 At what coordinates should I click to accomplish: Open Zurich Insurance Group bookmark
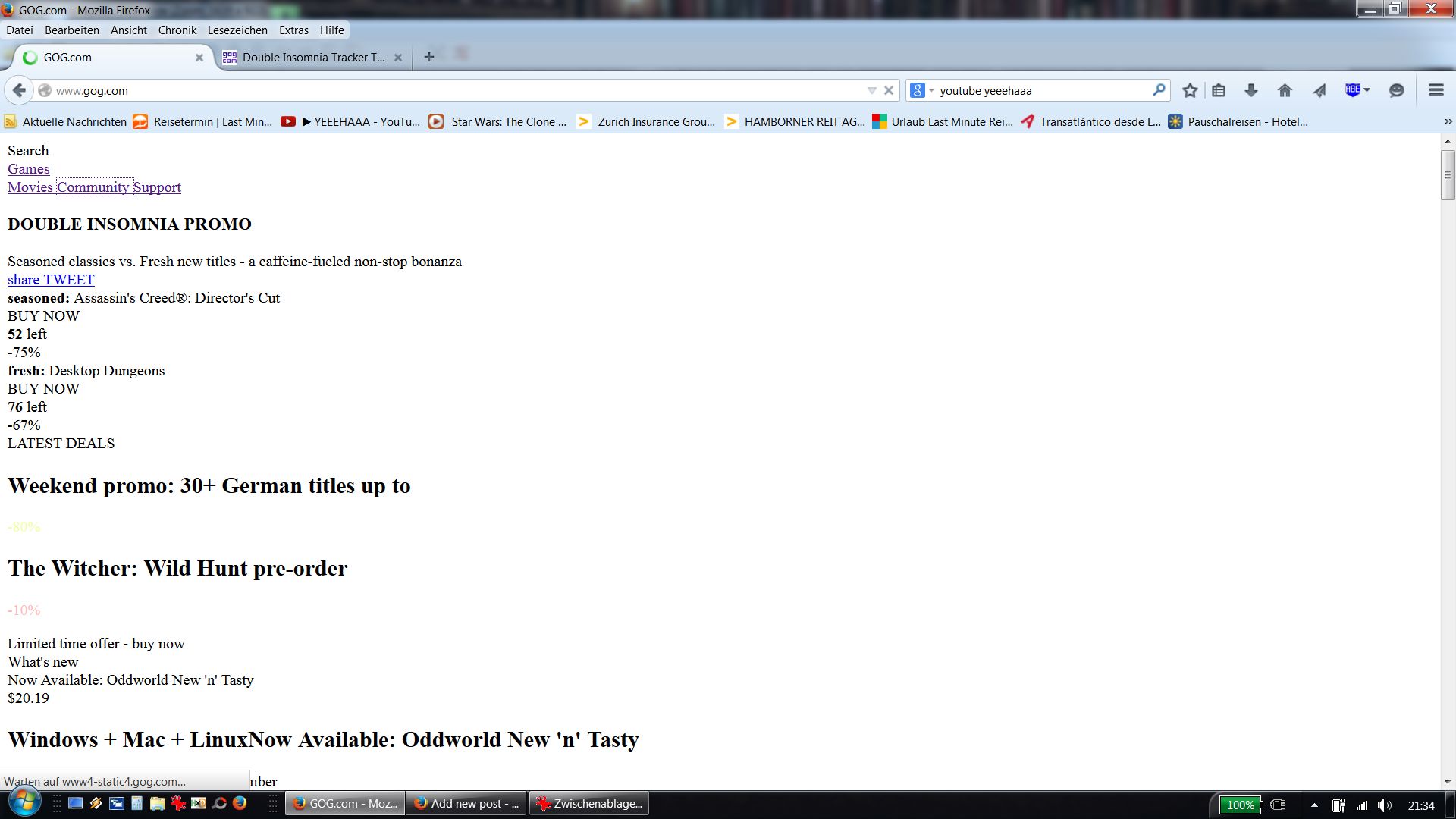pos(646,121)
